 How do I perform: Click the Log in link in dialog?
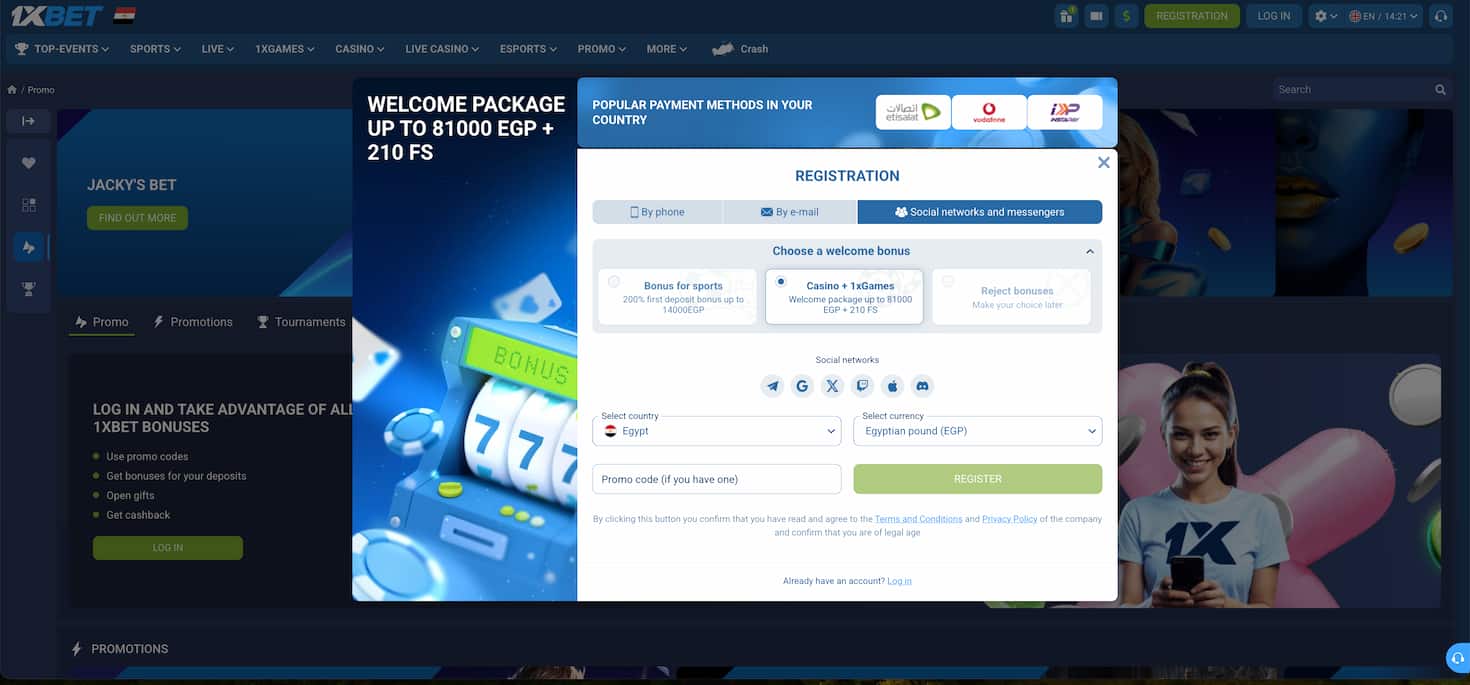899,581
